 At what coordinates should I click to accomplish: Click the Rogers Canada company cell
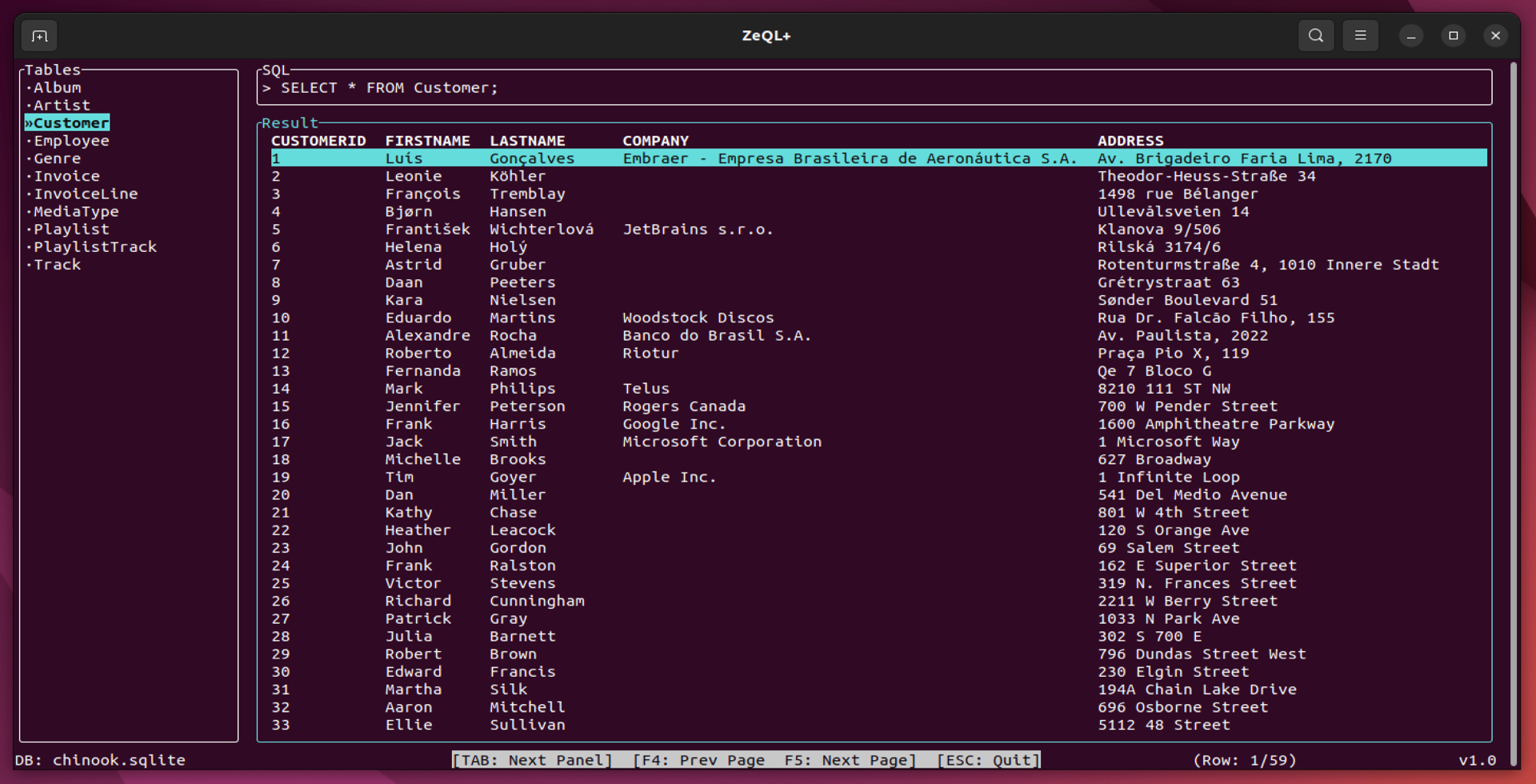tap(684, 406)
